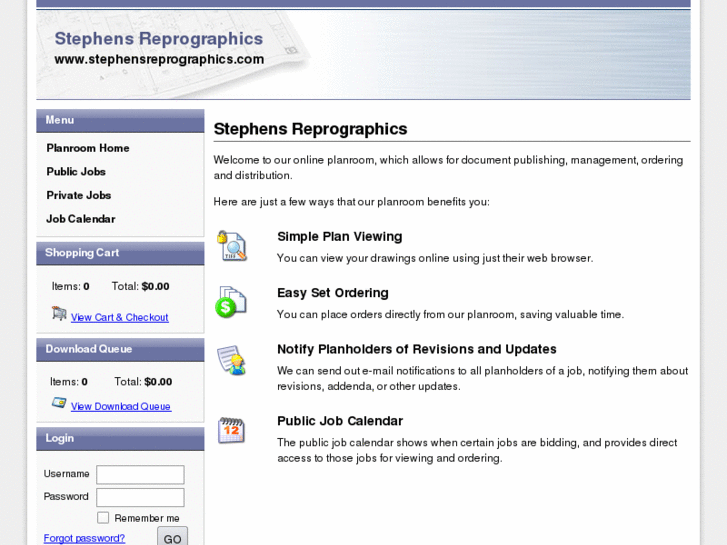Click Simple Plan Viewing heading
Viewport: 727px width, 545px height.
[x=339, y=237]
